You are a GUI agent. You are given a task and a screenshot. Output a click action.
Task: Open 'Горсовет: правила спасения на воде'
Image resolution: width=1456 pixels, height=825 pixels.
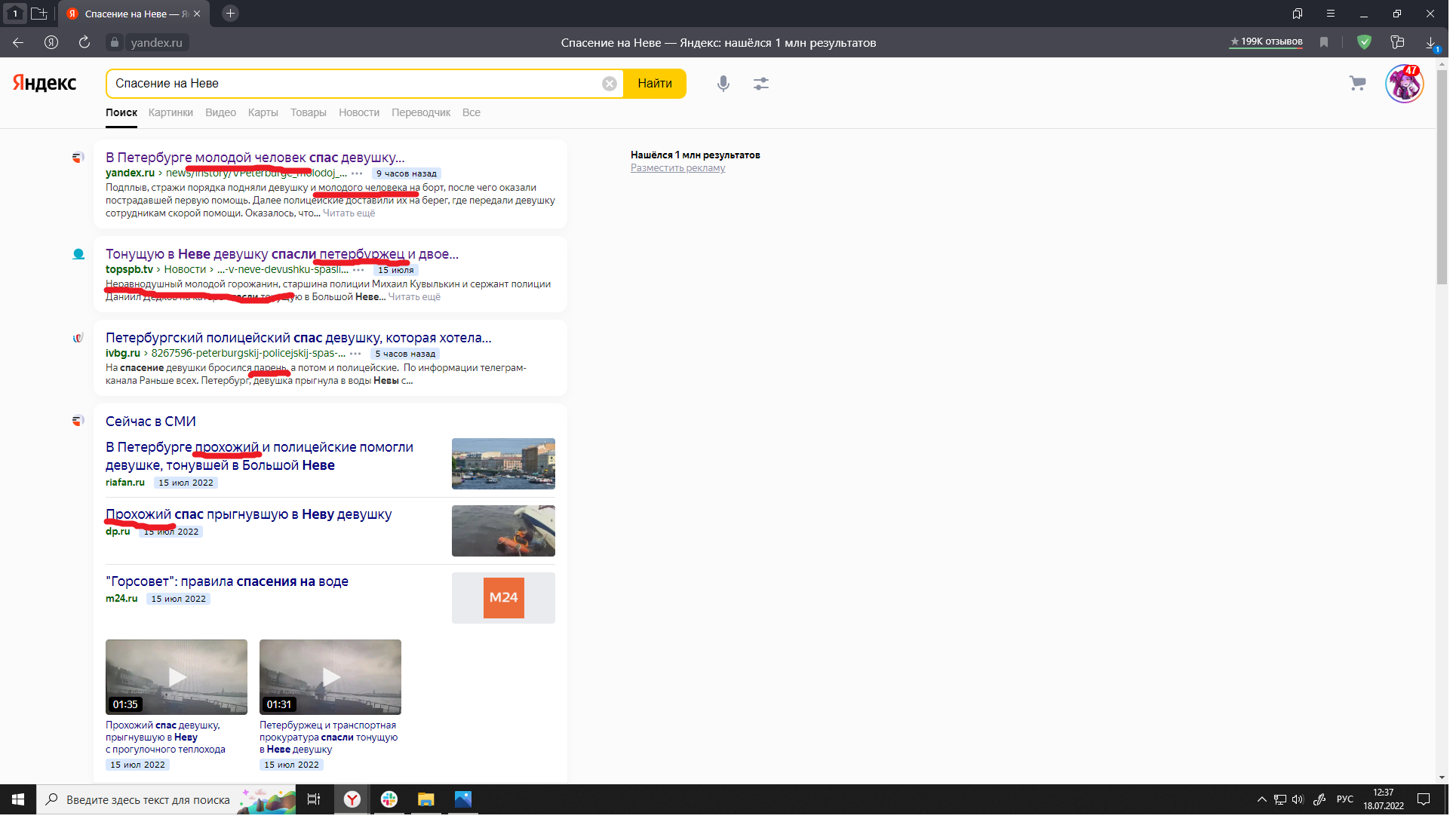tap(227, 581)
